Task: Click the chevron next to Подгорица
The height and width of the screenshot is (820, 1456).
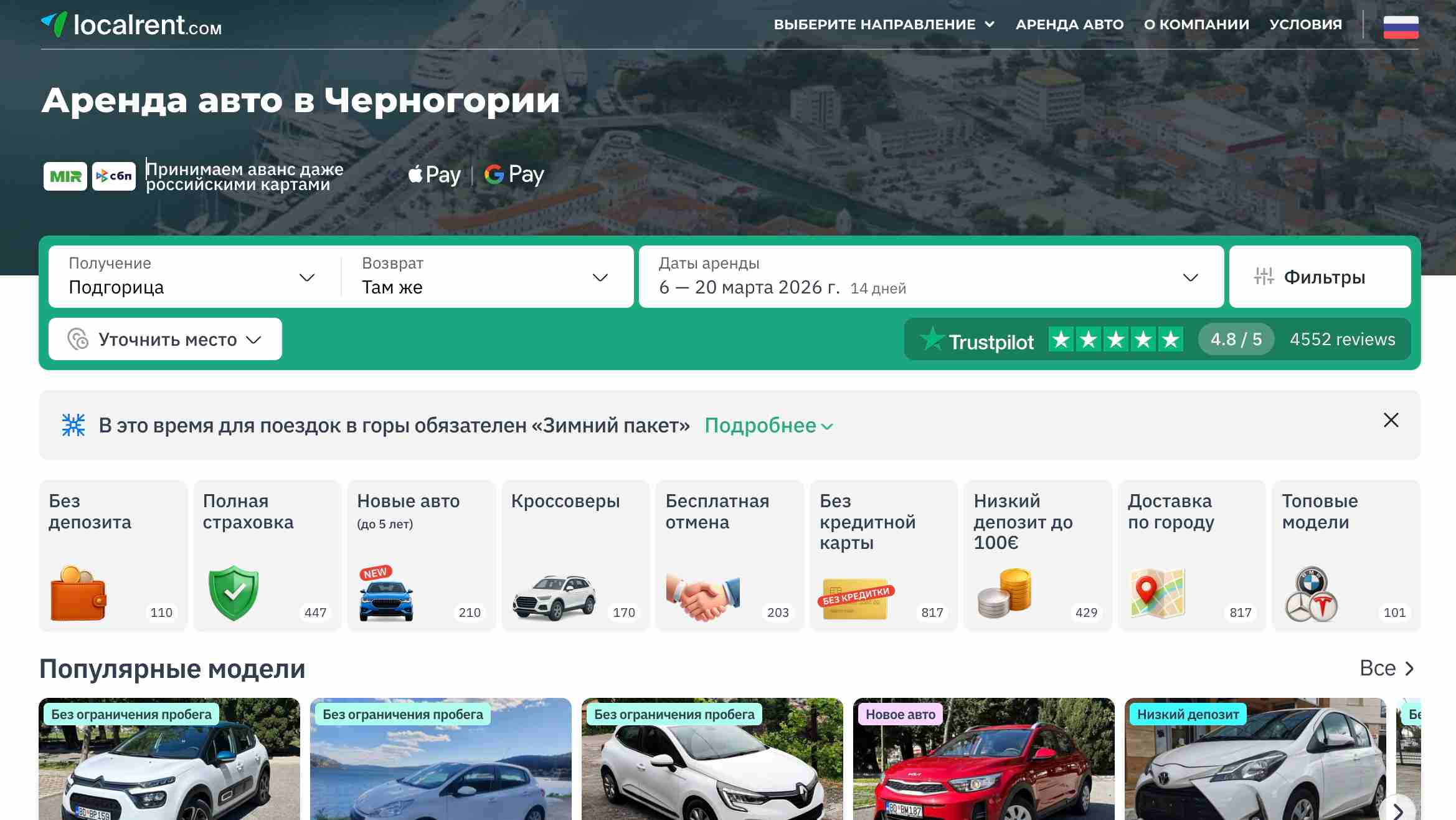Action: pyautogui.click(x=307, y=277)
